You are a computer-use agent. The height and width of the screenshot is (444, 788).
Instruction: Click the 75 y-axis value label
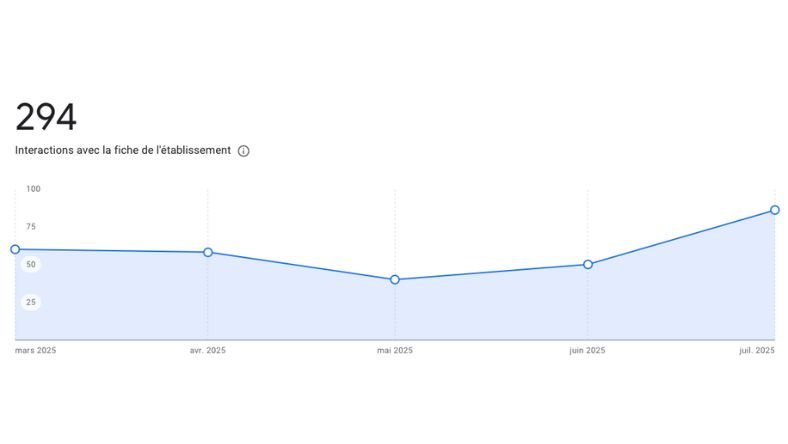pyautogui.click(x=31, y=227)
